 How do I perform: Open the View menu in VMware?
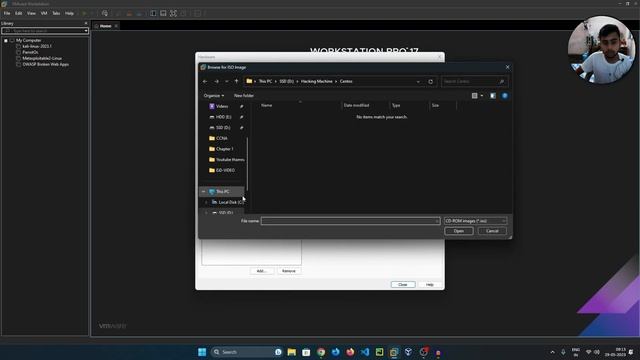pyautogui.click(x=31, y=13)
